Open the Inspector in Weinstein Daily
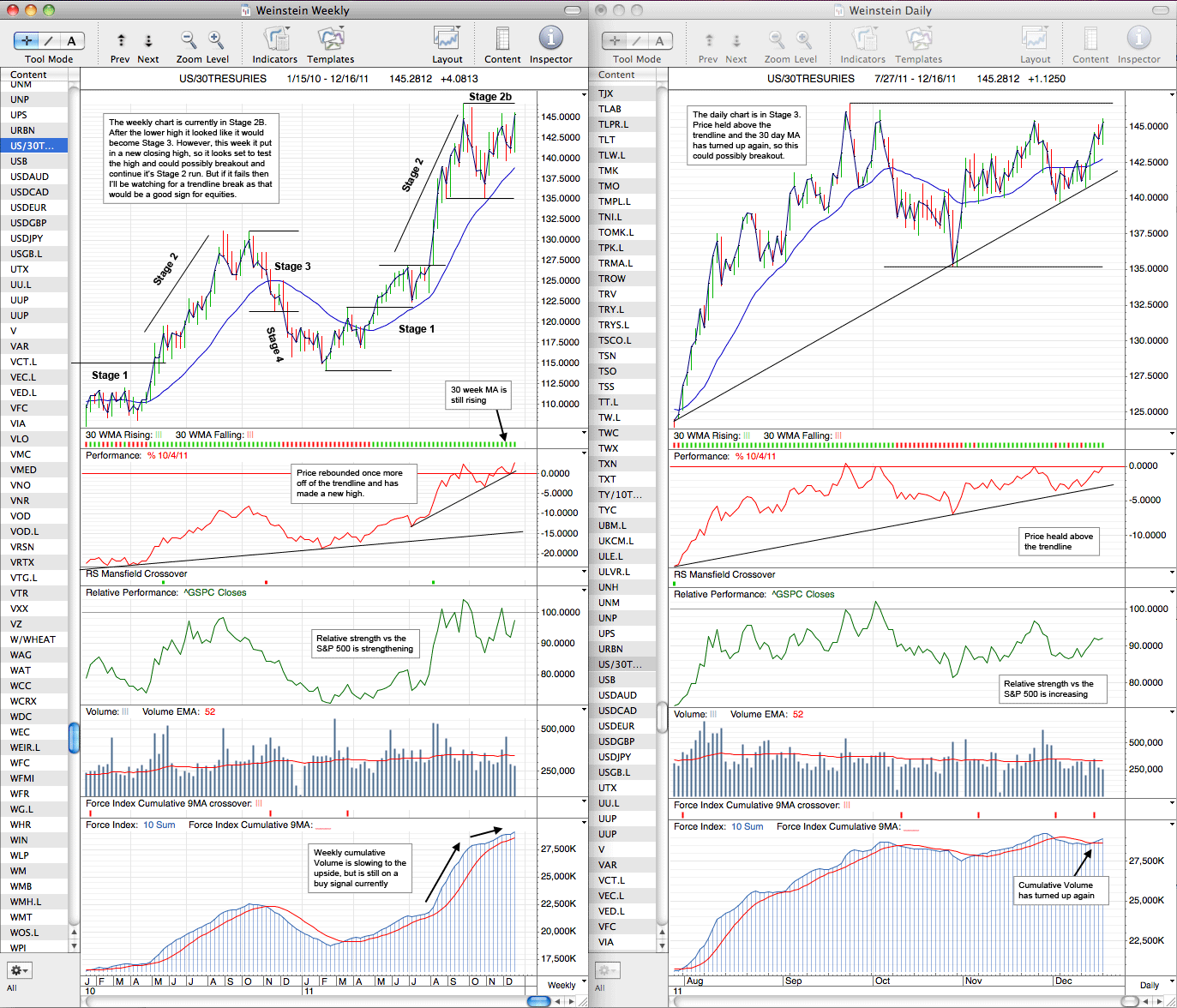 pyautogui.click(x=1138, y=39)
